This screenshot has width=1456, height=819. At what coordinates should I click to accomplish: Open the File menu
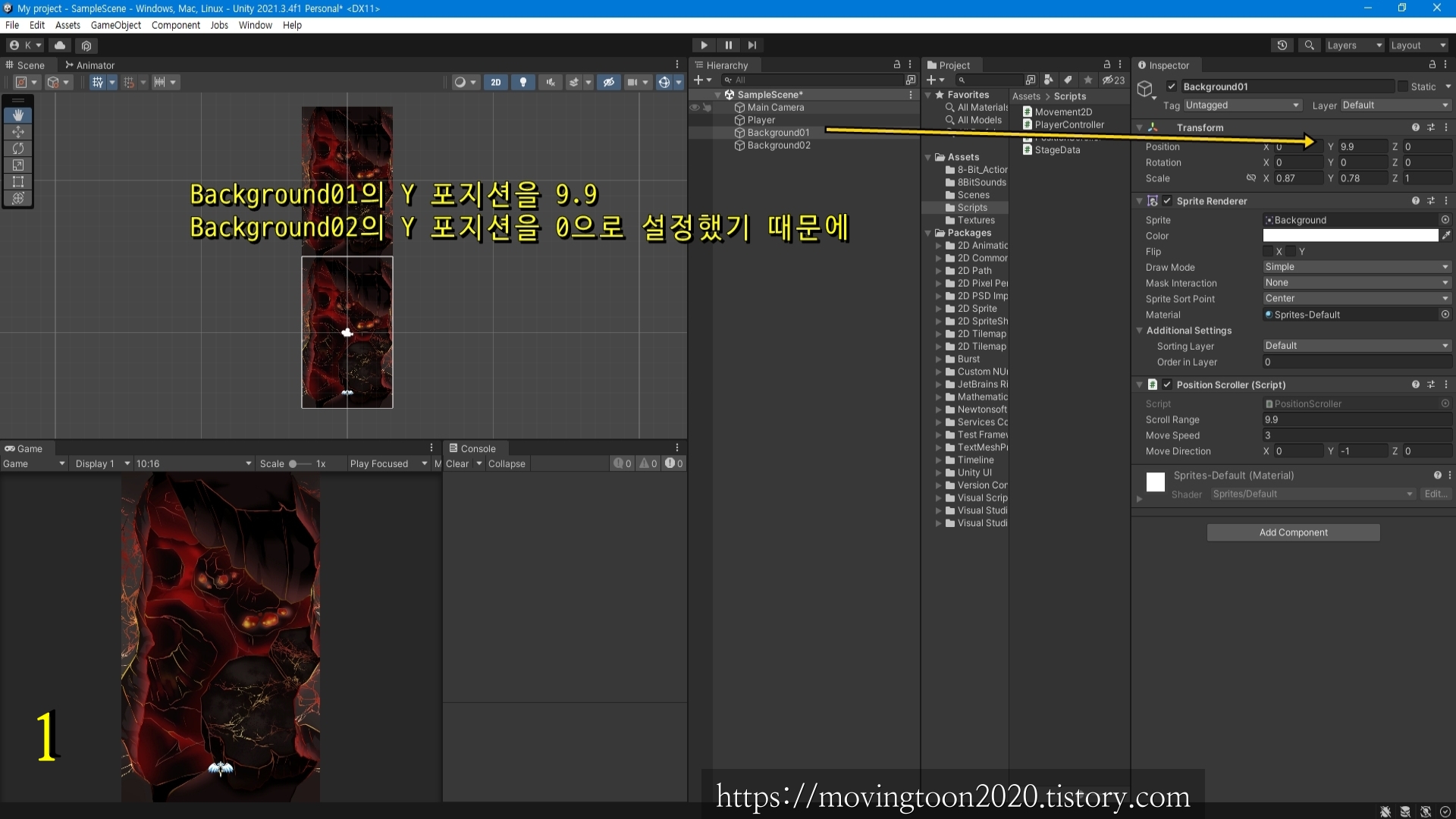pos(12,25)
